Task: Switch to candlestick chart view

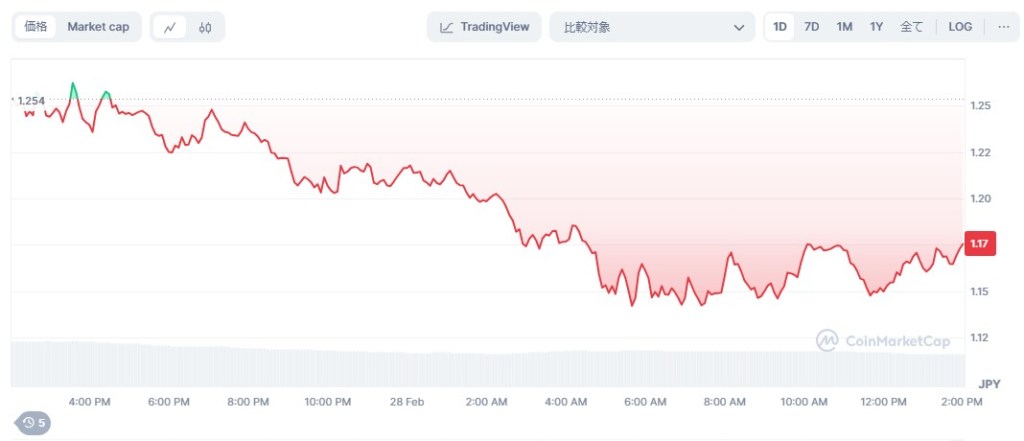Action: tap(205, 27)
